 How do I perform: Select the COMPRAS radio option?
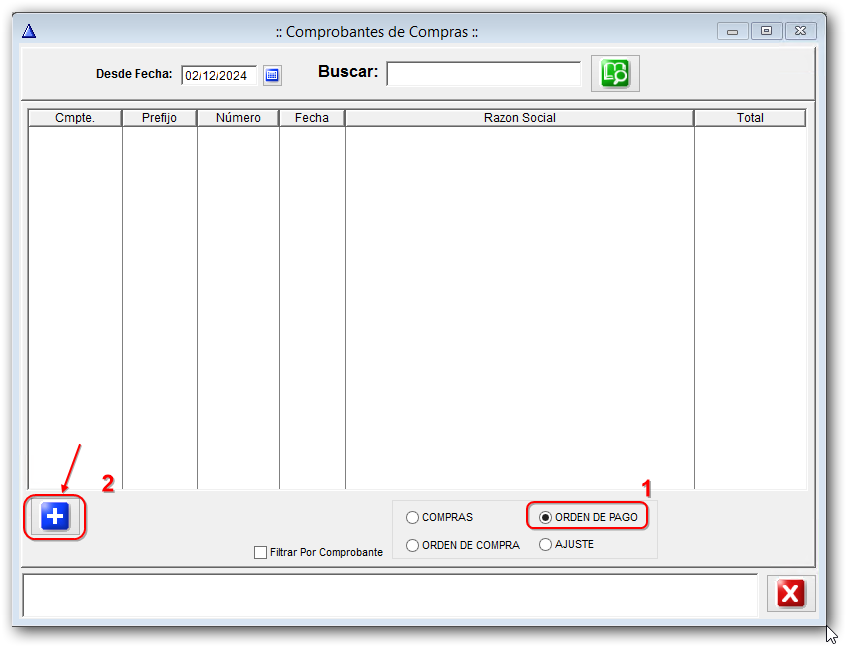pyautogui.click(x=413, y=518)
